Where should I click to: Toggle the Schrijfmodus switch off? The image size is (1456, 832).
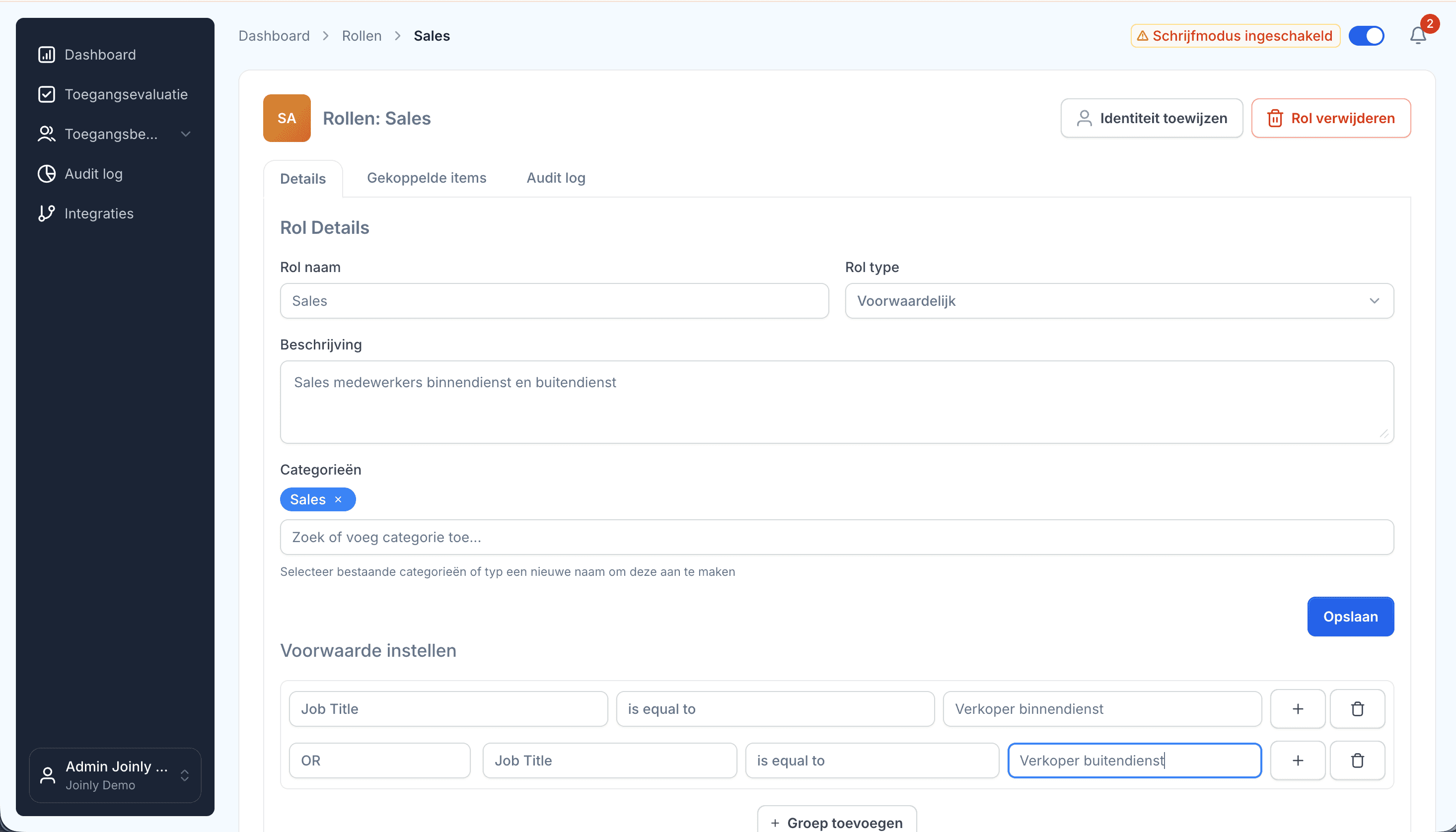tap(1366, 36)
